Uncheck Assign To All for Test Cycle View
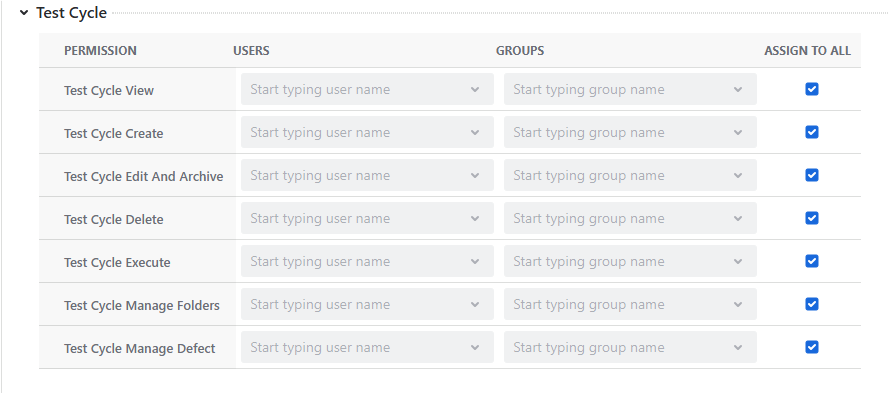Screen dimensions: 894x393 click(x=812, y=89)
